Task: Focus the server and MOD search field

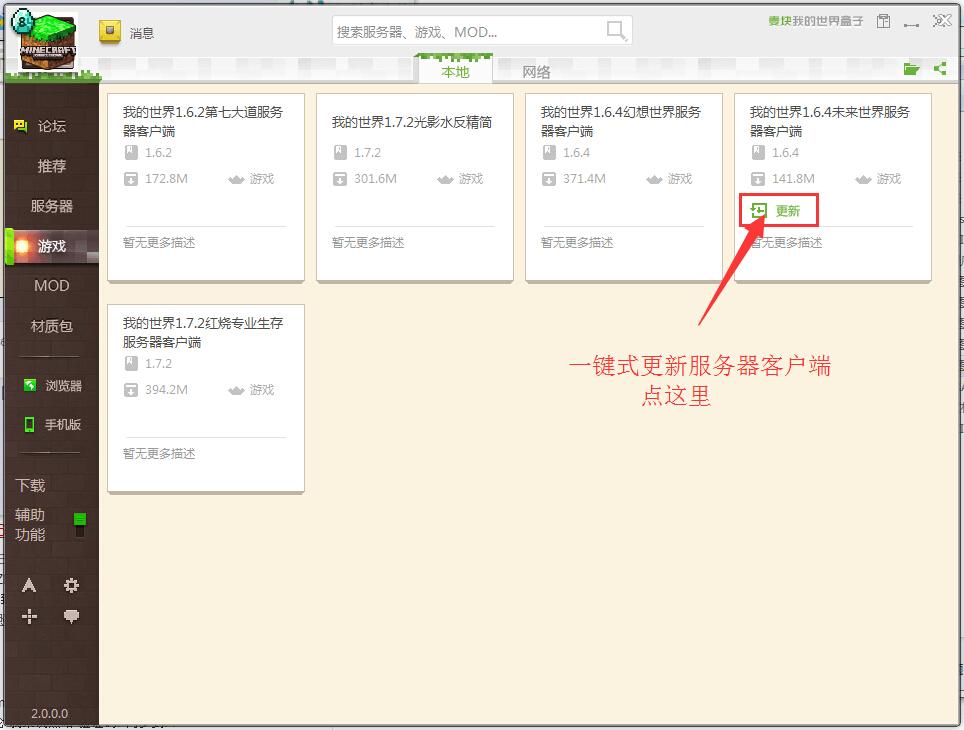Action: pyautogui.click(x=481, y=30)
